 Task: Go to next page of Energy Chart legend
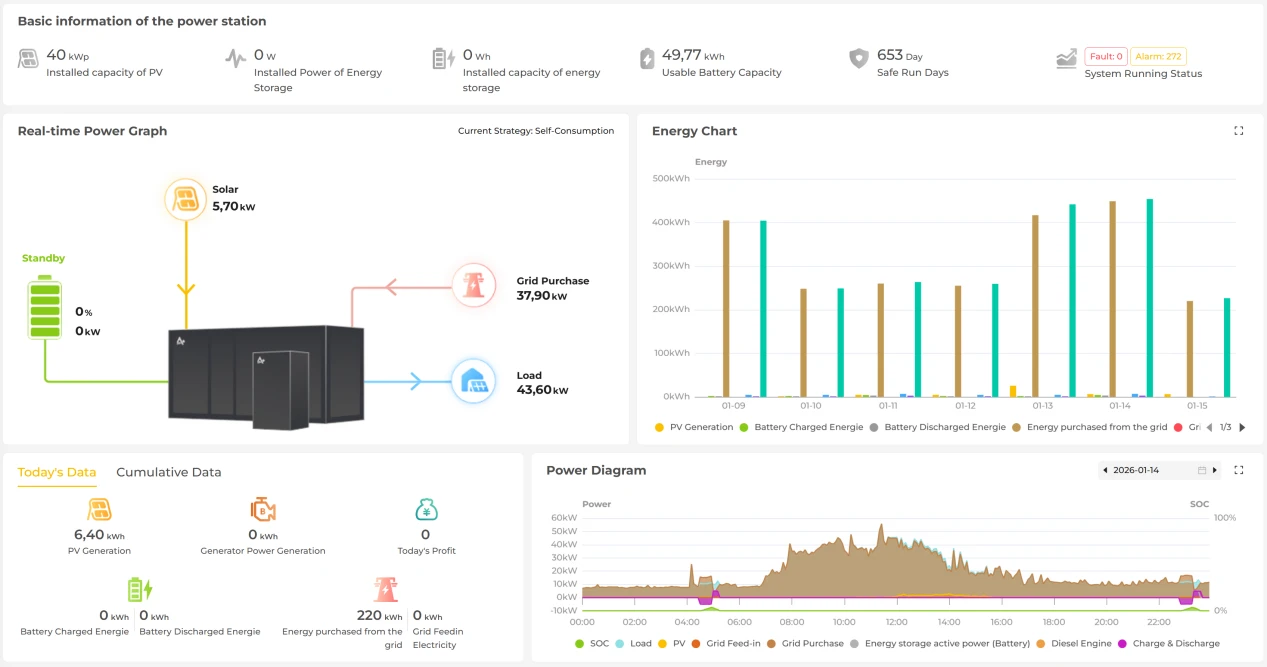pos(1242,427)
